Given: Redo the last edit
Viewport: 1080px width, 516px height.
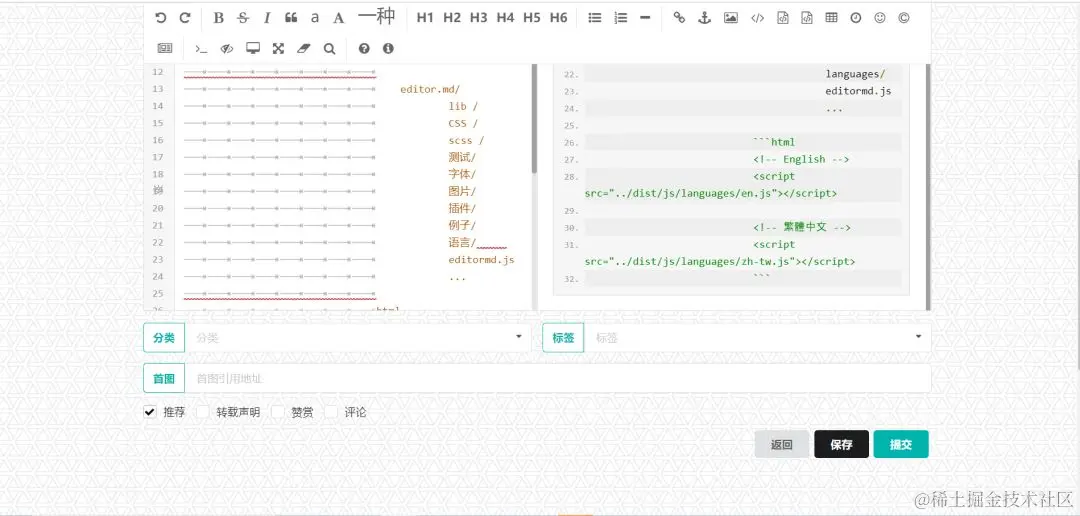Looking at the screenshot, I should [x=185, y=18].
